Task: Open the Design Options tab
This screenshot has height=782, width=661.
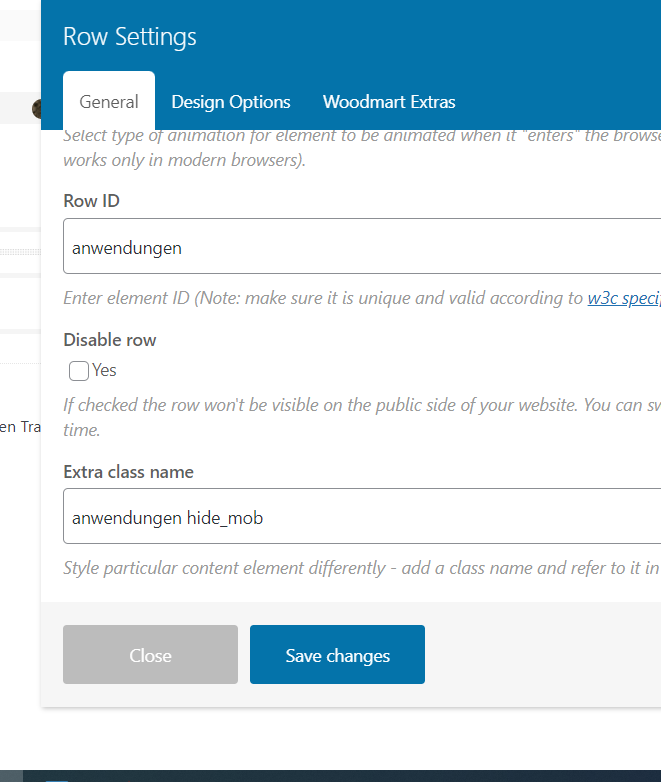Action: coord(231,102)
